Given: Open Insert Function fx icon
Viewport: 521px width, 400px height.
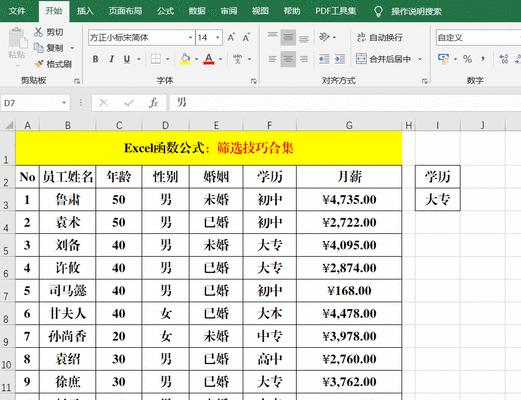Looking at the screenshot, I should (x=153, y=103).
